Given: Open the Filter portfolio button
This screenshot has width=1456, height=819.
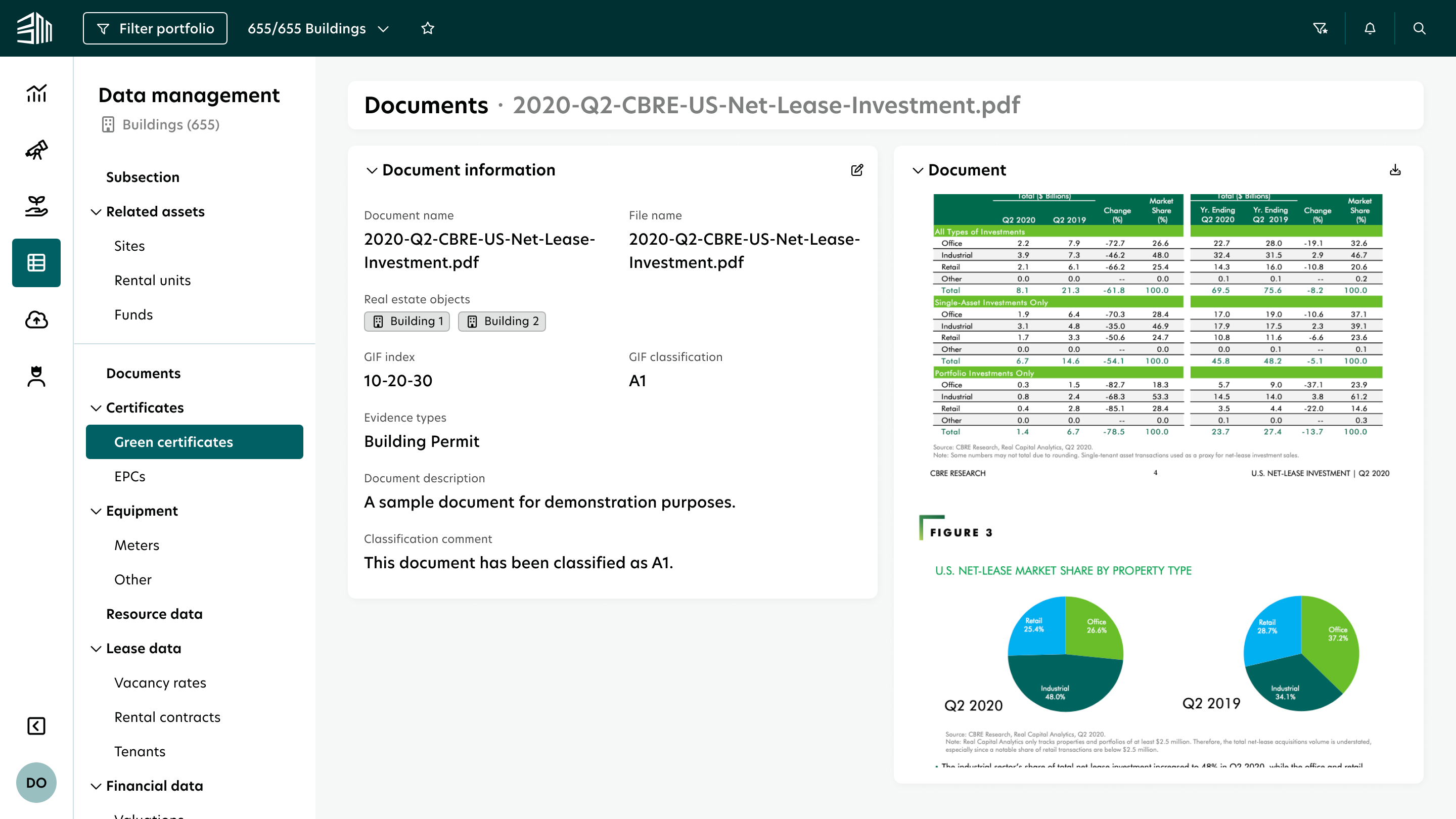Looking at the screenshot, I should click(155, 28).
